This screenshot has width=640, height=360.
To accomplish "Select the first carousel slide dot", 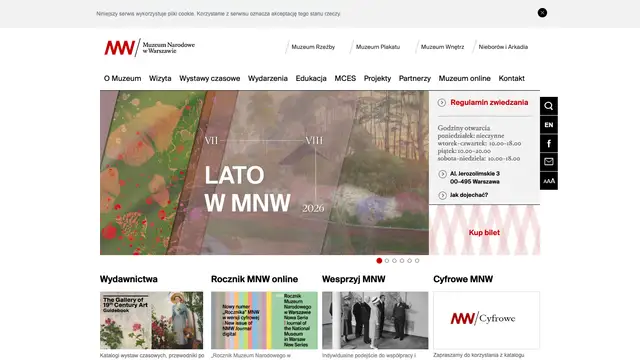I will pyautogui.click(x=379, y=261).
